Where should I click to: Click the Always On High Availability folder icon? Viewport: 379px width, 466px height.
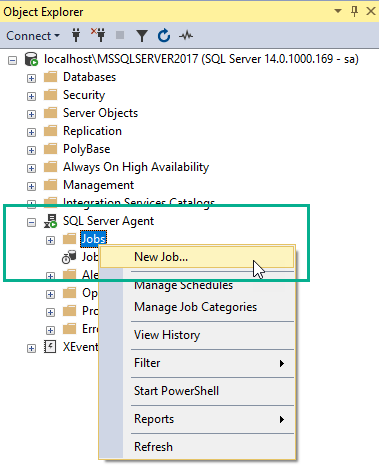(x=51, y=167)
